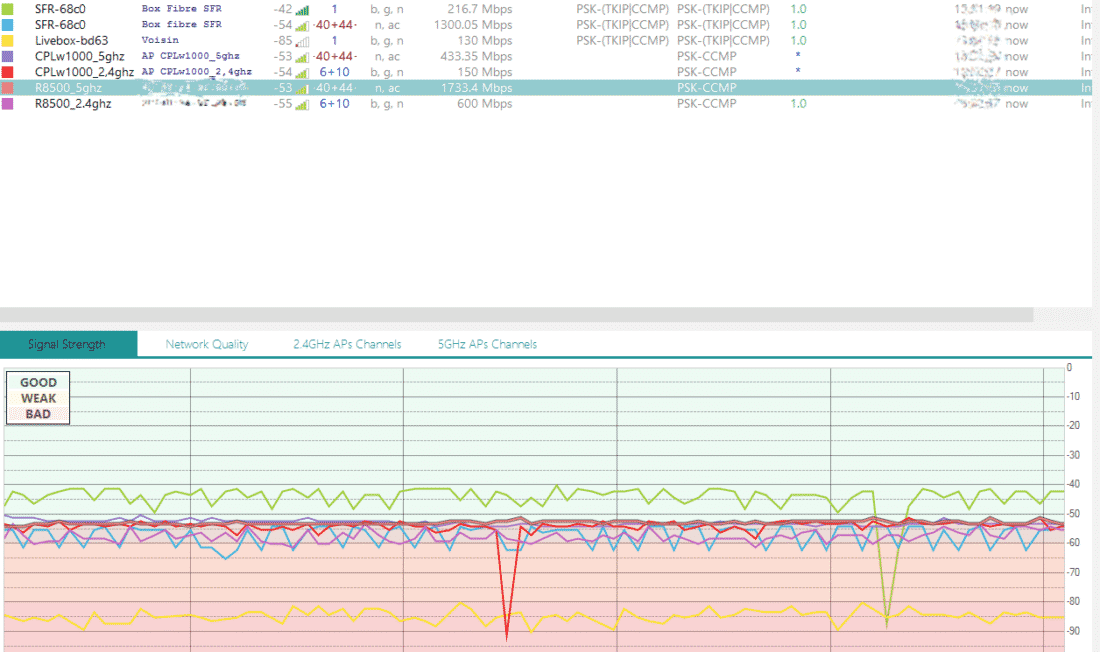Screen dimensions: 1100x652
Task: Select the SFR-68c0 name in the 216.7 Mbps row
Action: (60, 9)
